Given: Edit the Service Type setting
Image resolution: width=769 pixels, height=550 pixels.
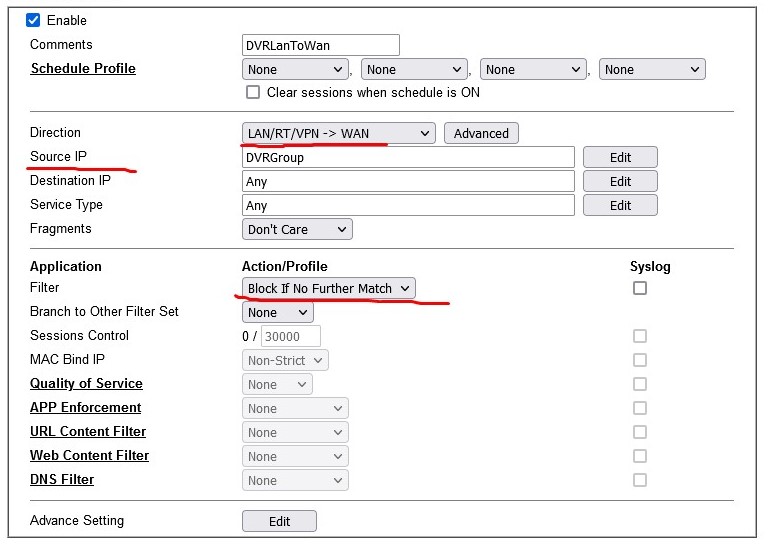Looking at the screenshot, I should [620, 205].
